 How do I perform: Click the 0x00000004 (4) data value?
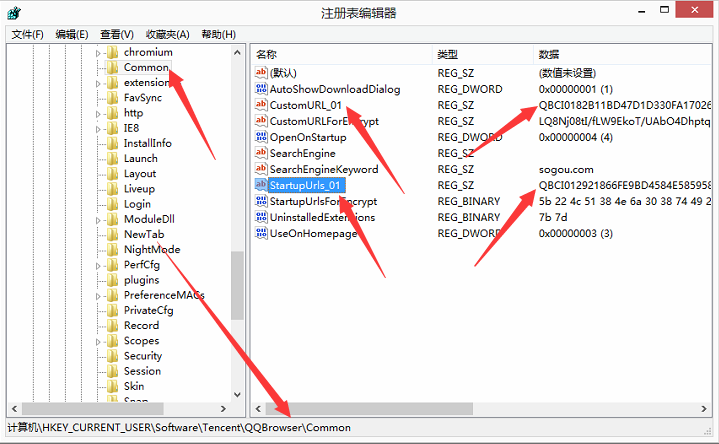tap(575, 137)
